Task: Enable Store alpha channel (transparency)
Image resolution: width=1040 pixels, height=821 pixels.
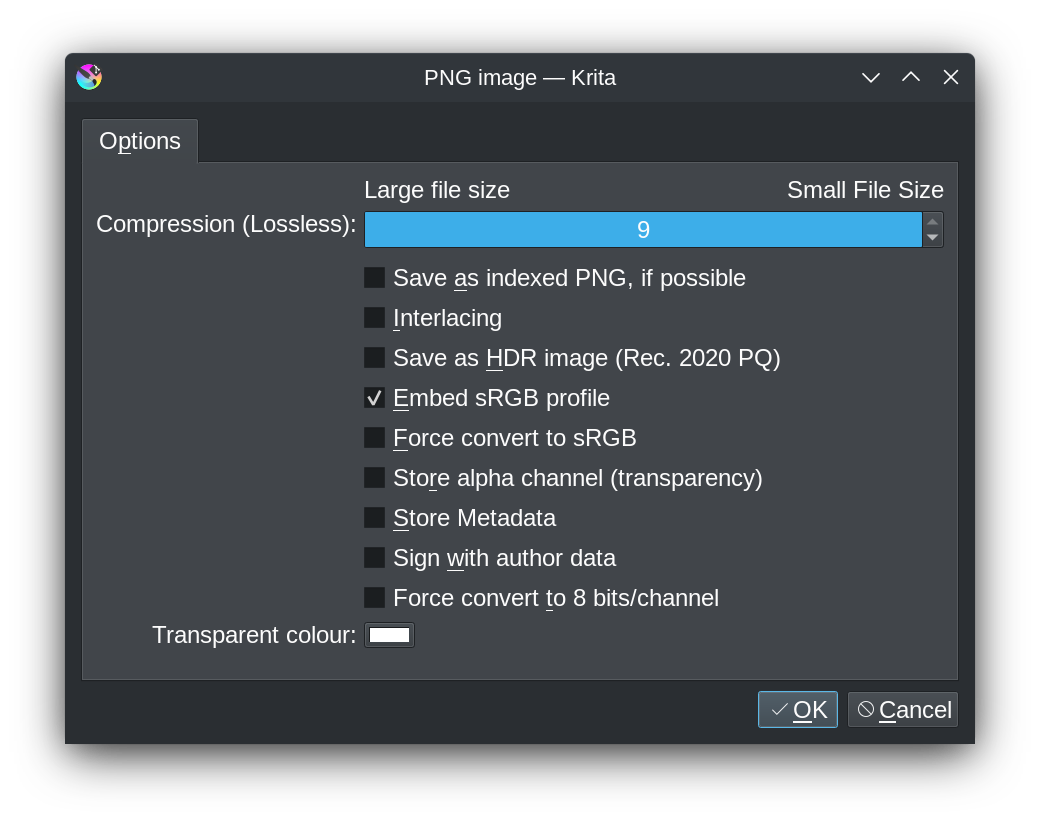Action: 375,477
